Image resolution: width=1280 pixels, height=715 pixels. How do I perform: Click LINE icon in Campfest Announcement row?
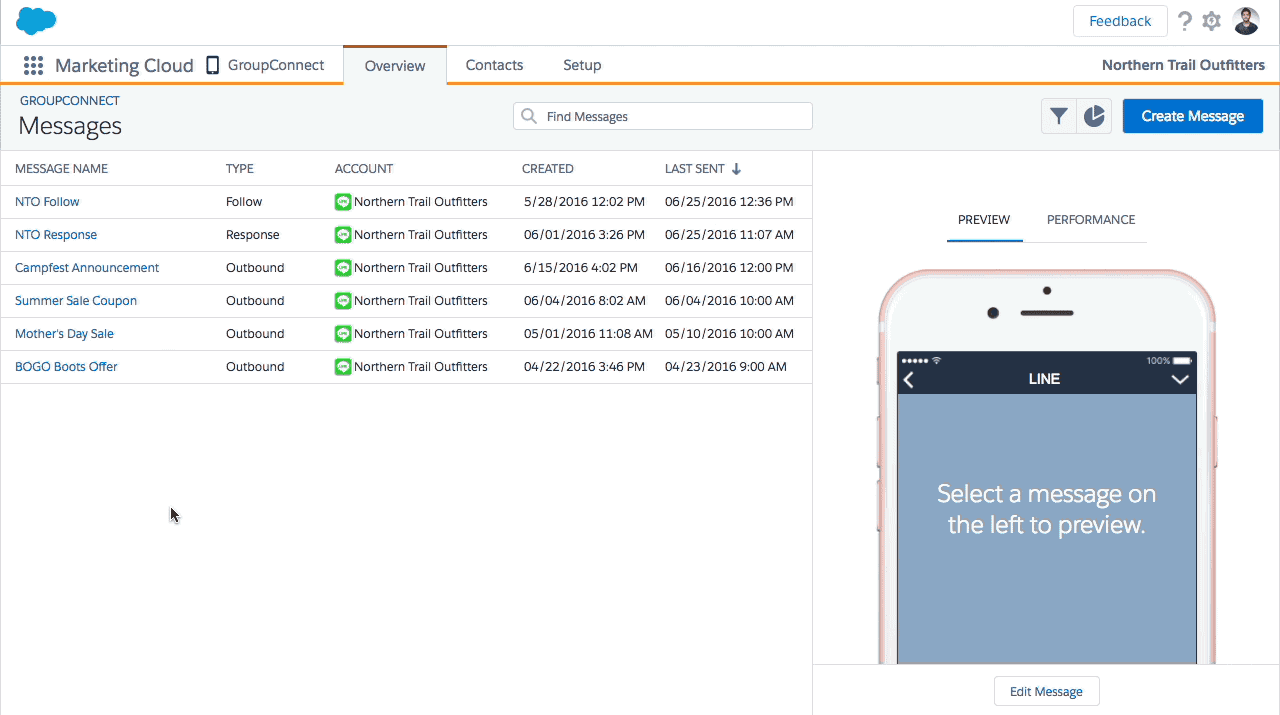click(343, 268)
